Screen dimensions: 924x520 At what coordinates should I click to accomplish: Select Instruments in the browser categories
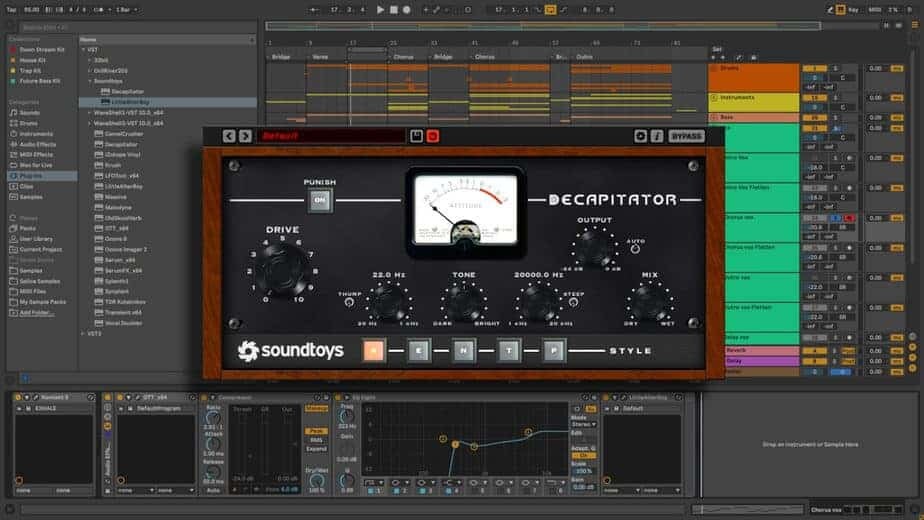tap(36, 134)
